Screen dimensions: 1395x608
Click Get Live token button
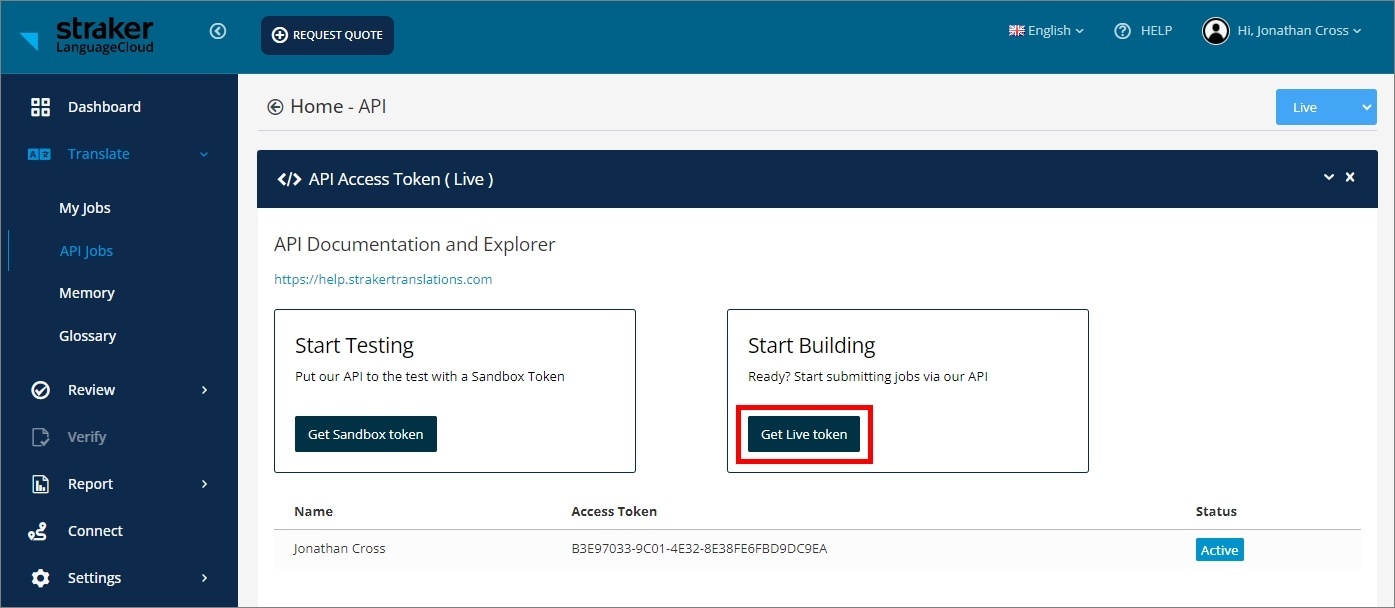click(804, 434)
